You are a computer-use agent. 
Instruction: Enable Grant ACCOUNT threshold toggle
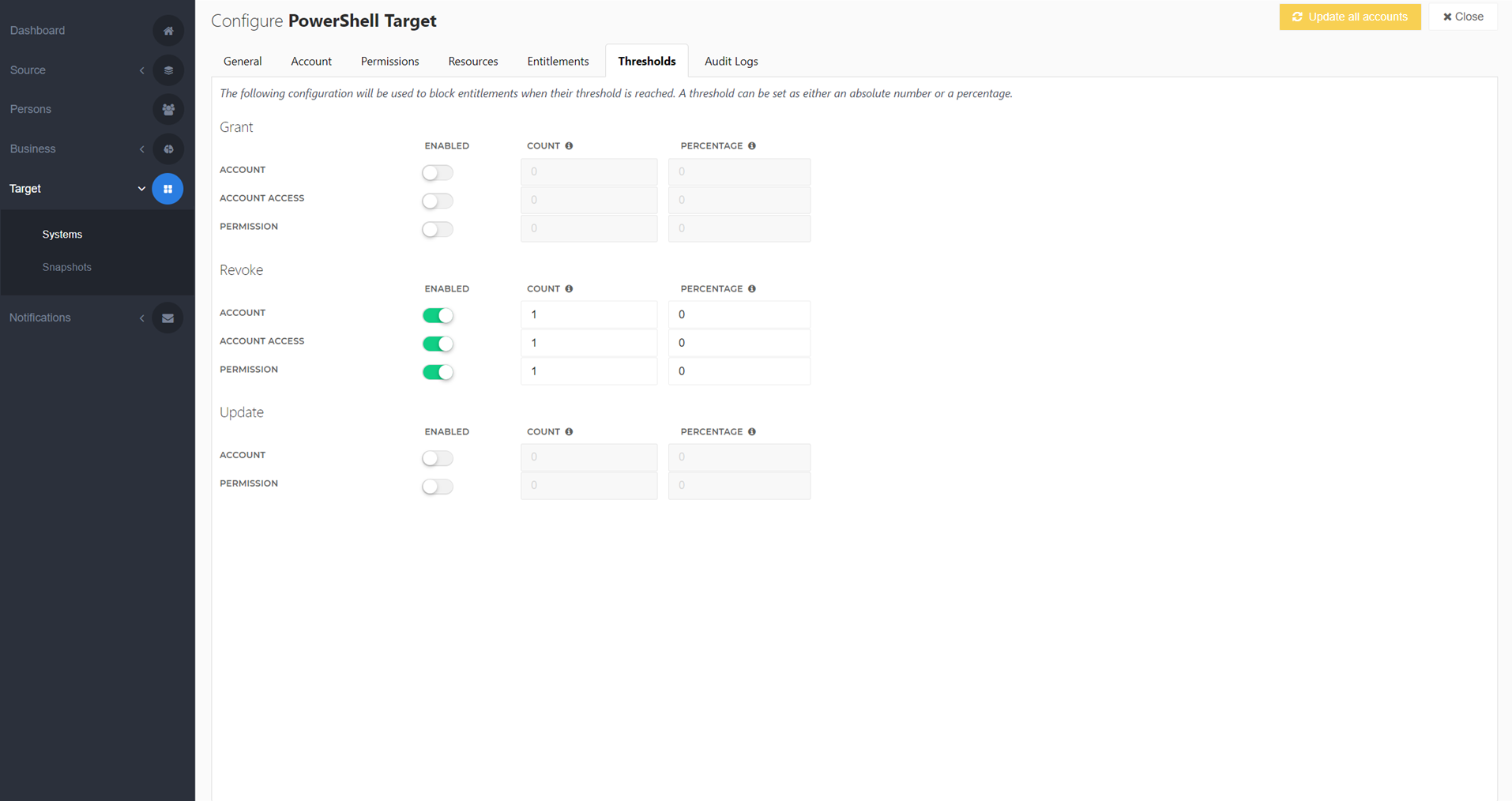438,172
